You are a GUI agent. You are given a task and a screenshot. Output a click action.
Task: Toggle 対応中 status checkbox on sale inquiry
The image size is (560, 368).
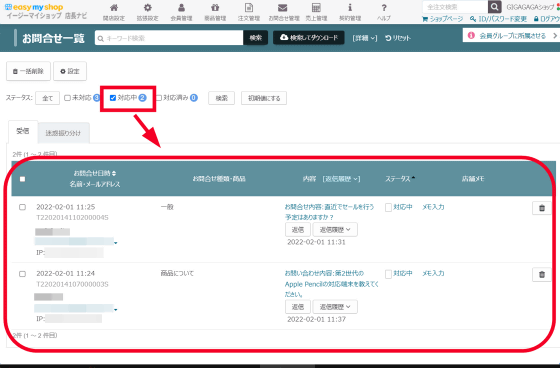click(389, 208)
